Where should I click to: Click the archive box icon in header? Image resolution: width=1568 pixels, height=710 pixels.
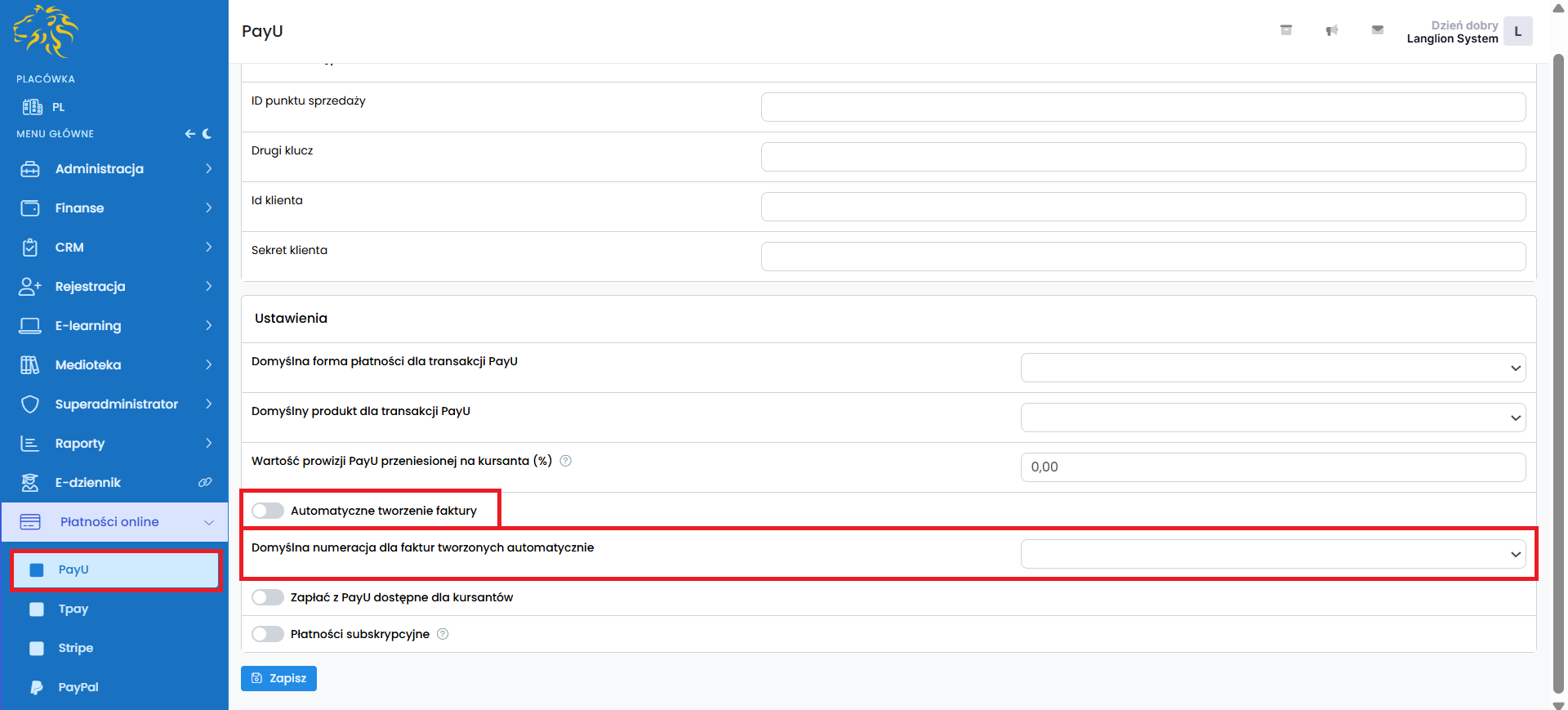tap(1285, 30)
